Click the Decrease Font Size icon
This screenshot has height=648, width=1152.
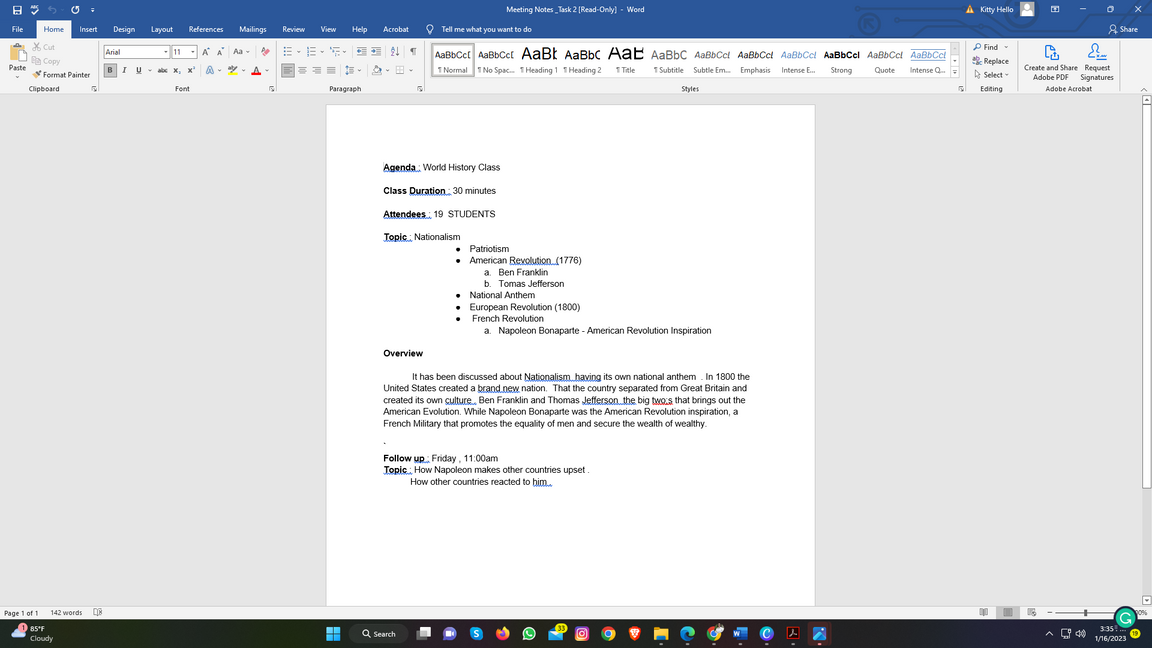tap(220, 51)
